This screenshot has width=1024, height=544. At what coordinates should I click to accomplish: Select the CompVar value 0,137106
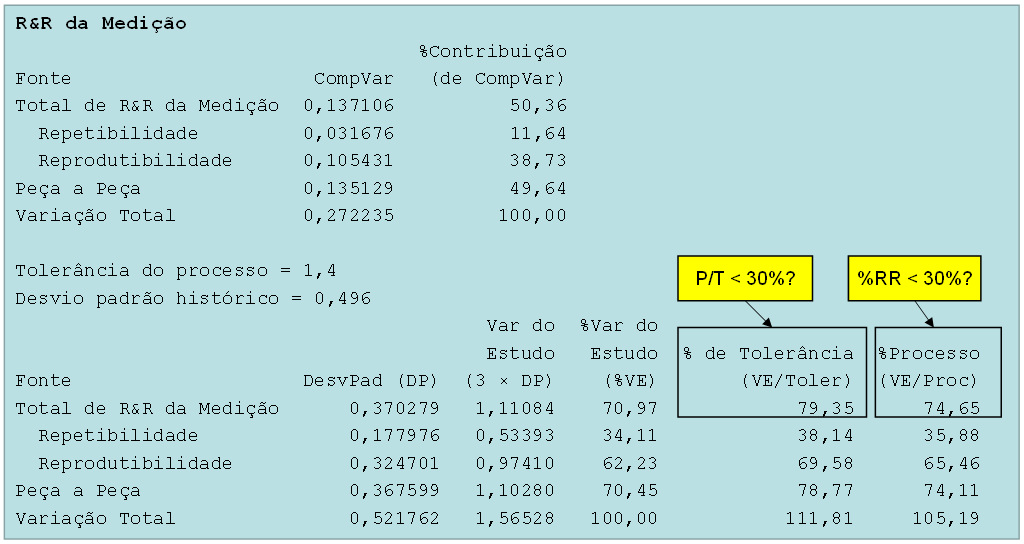click(349, 106)
